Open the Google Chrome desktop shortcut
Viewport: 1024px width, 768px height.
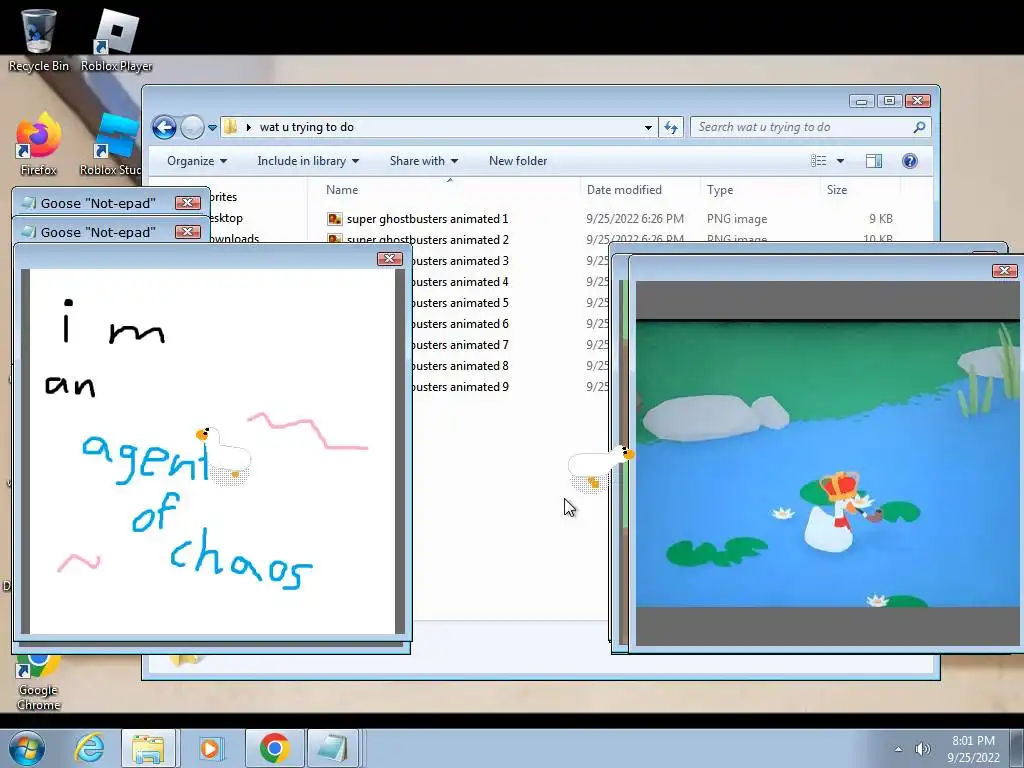(38, 682)
